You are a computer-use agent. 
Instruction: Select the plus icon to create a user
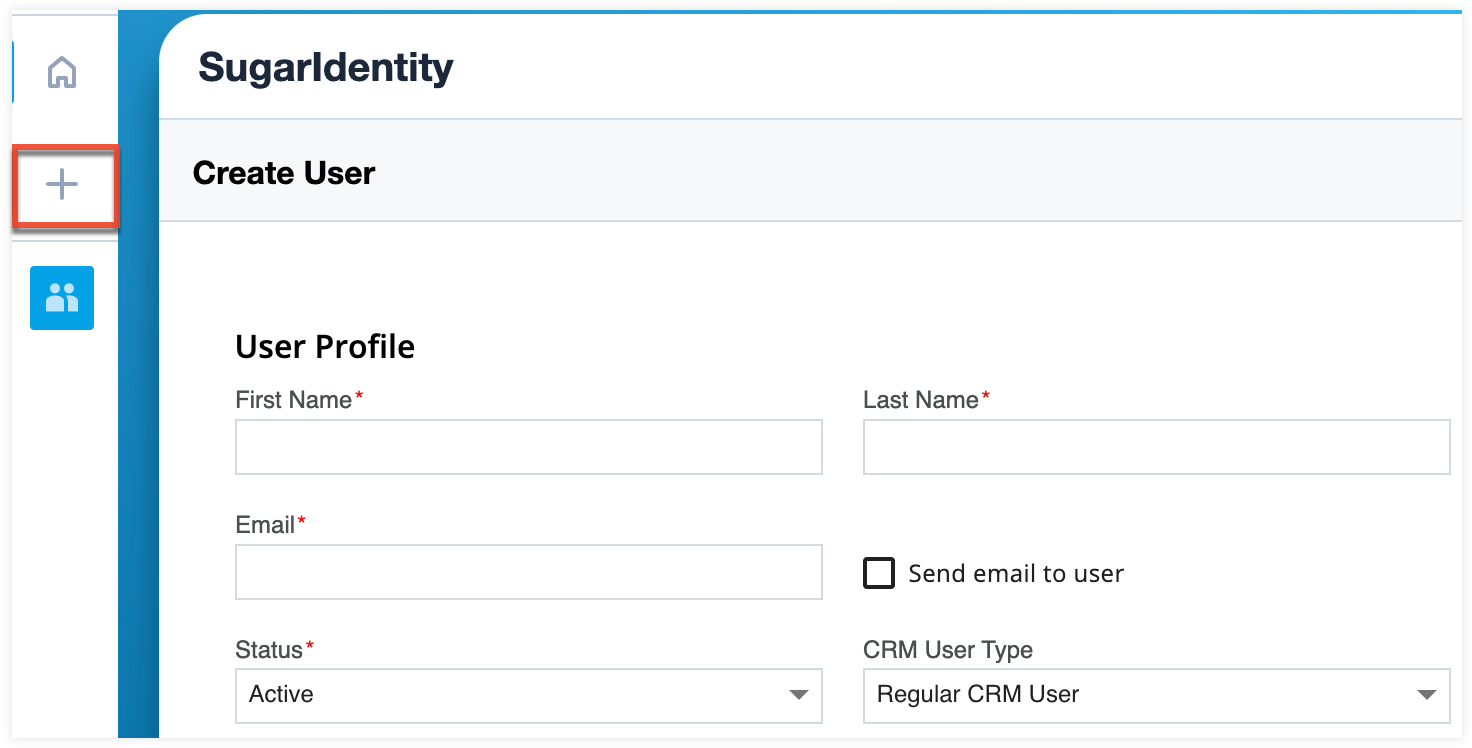pos(62,183)
